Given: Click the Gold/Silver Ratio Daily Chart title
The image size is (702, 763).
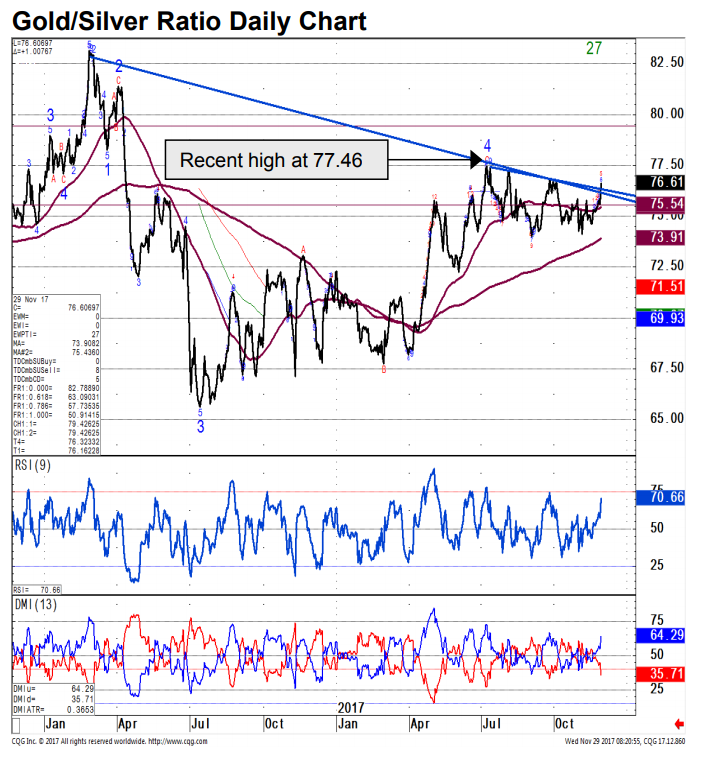Looking at the screenshot, I should tap(189, 21).
